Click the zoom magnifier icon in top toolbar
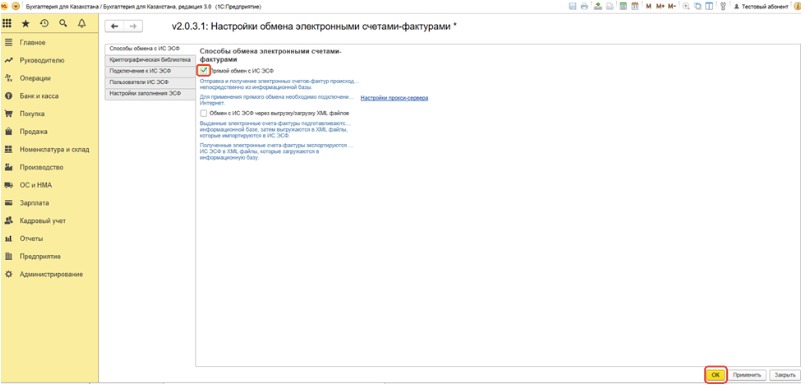Image resolution: width=805 pixels, height=385 pixels. click(686, 6)
